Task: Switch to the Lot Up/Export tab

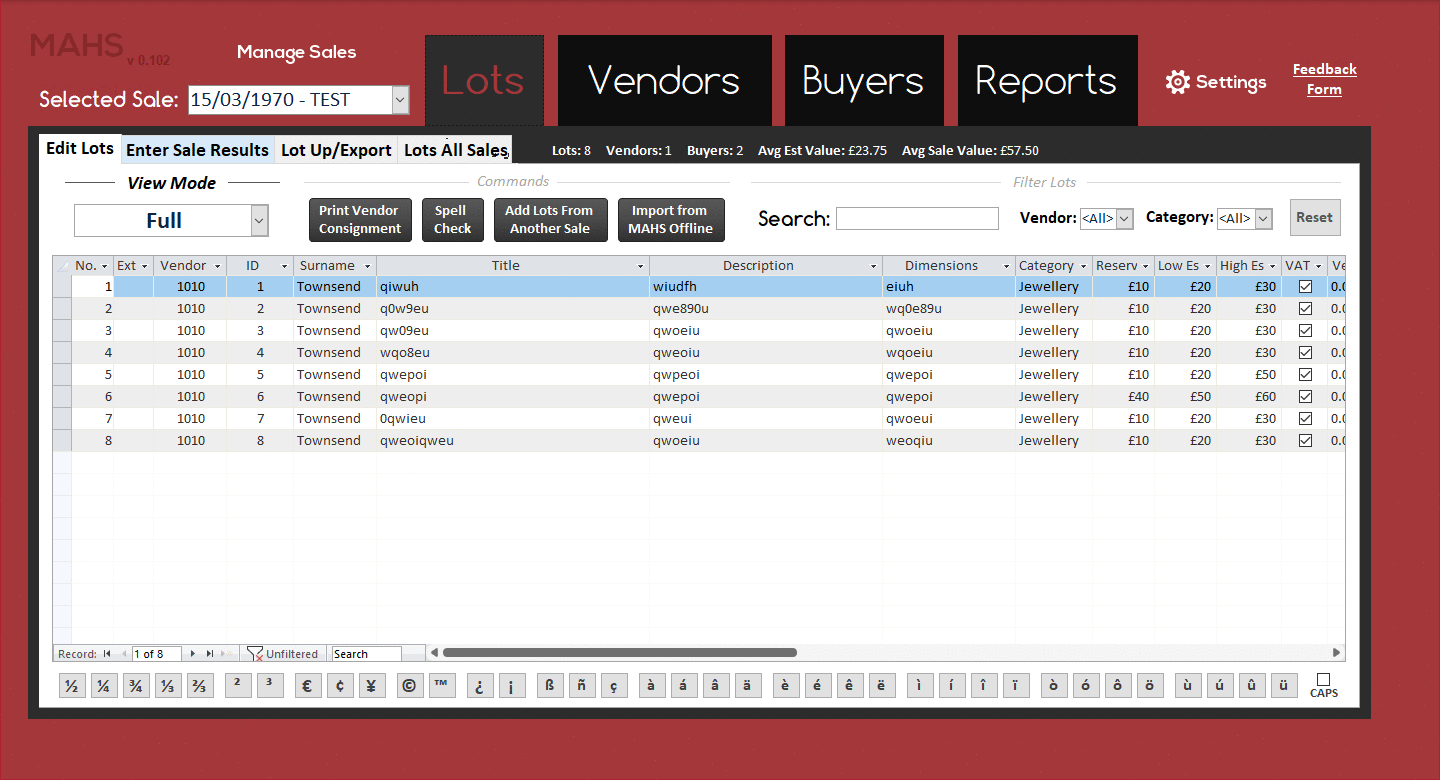Action: pyautogui.click(x=336, y=150)
